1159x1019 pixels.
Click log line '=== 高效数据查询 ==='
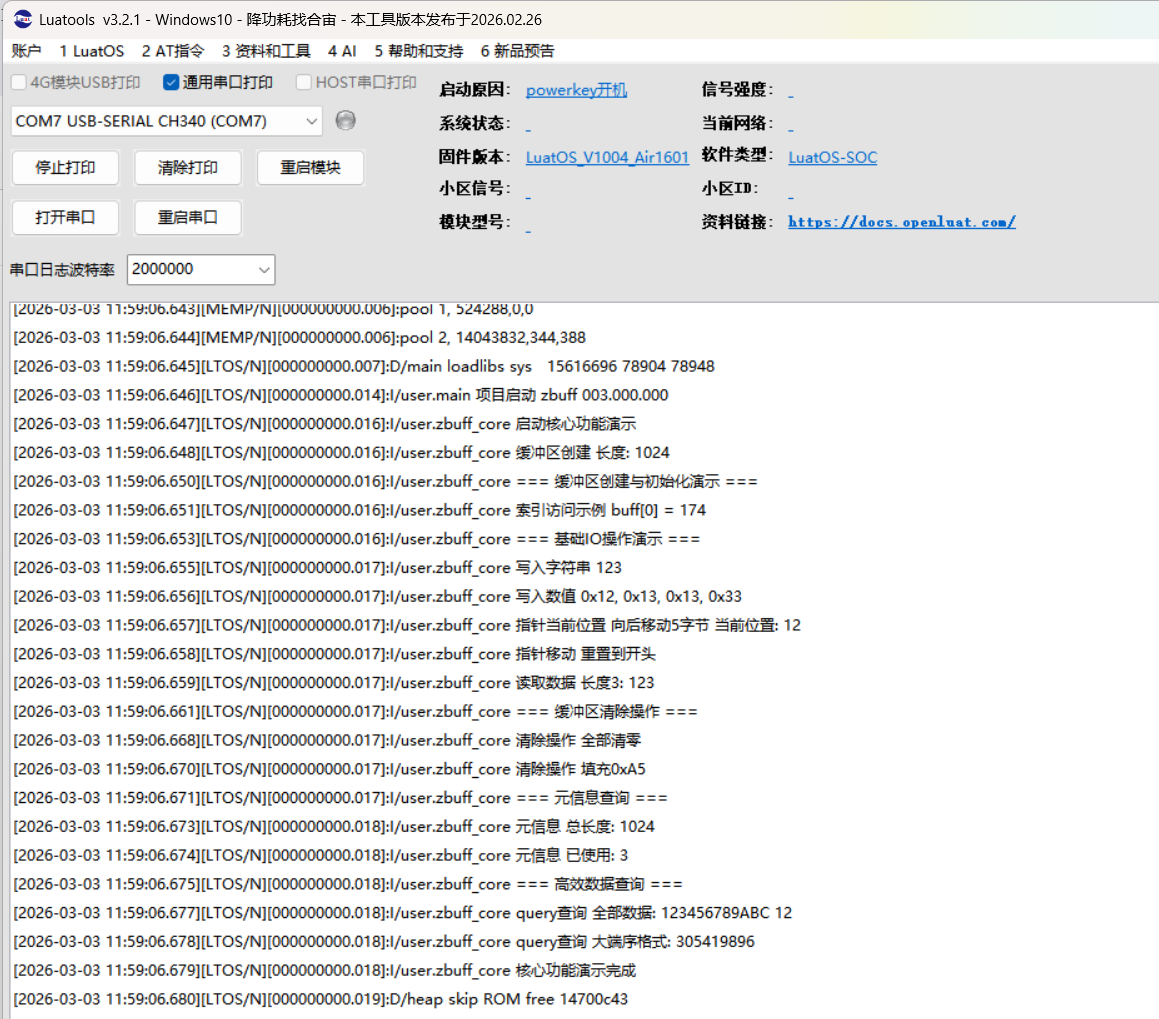348,885
